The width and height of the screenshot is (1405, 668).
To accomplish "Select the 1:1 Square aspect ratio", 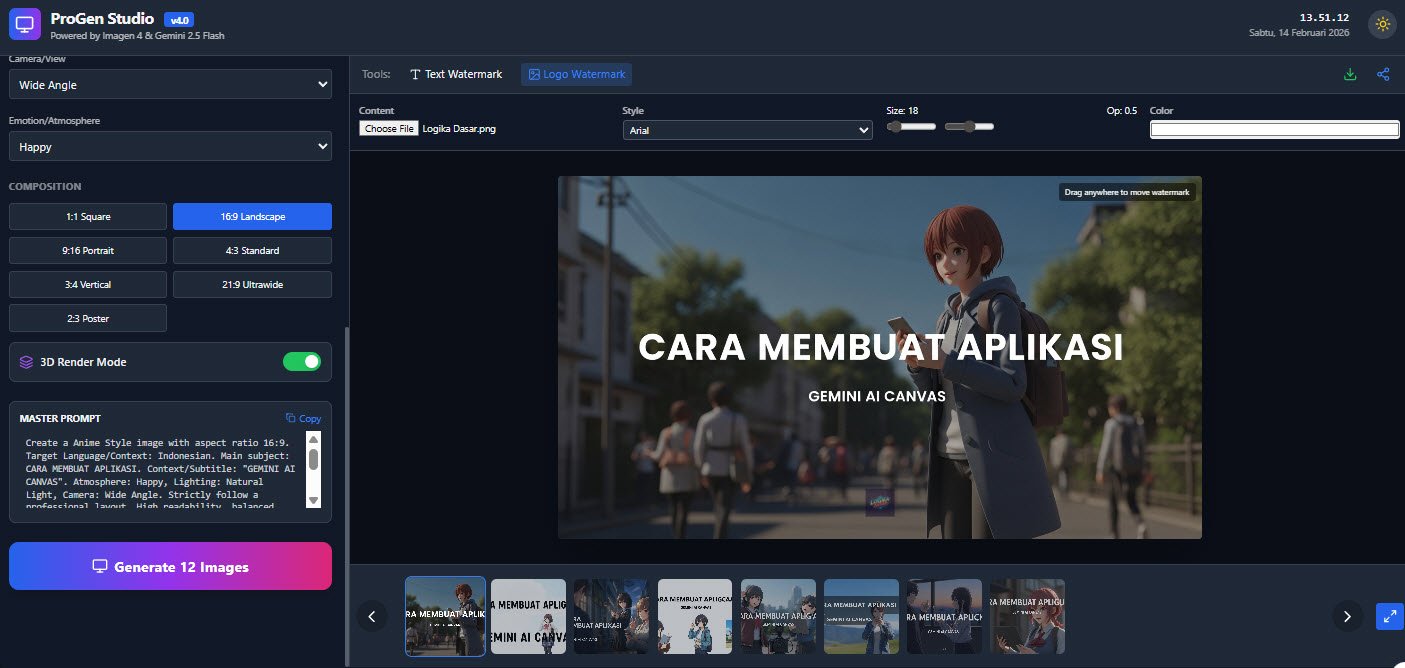I will (x=88, y=217).
